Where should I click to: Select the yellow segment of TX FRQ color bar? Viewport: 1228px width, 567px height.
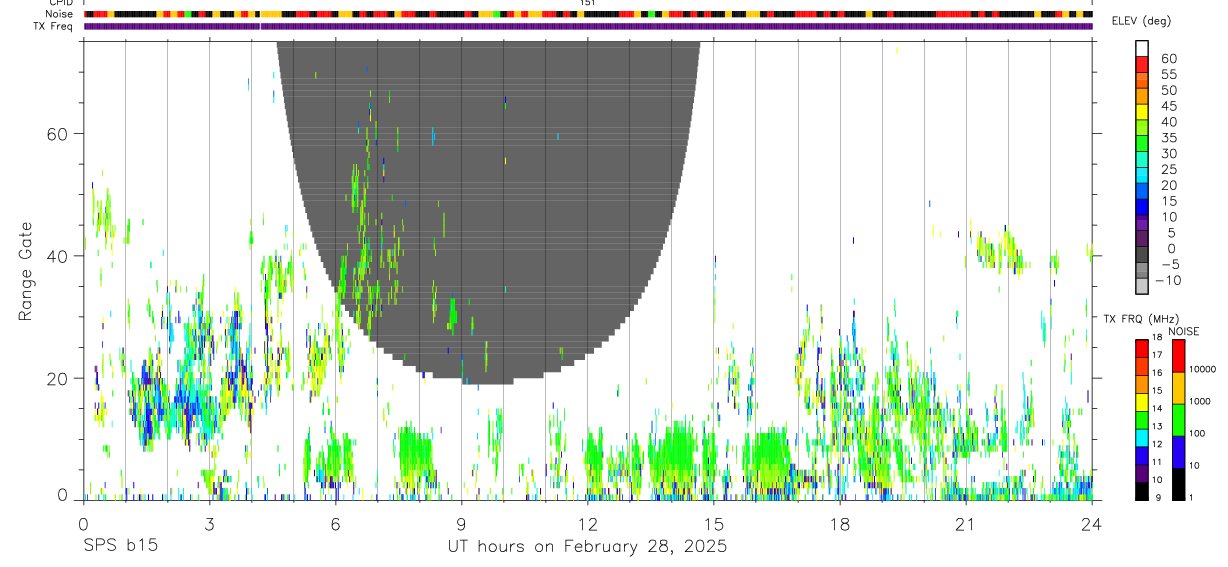(x=1142, y=401)
